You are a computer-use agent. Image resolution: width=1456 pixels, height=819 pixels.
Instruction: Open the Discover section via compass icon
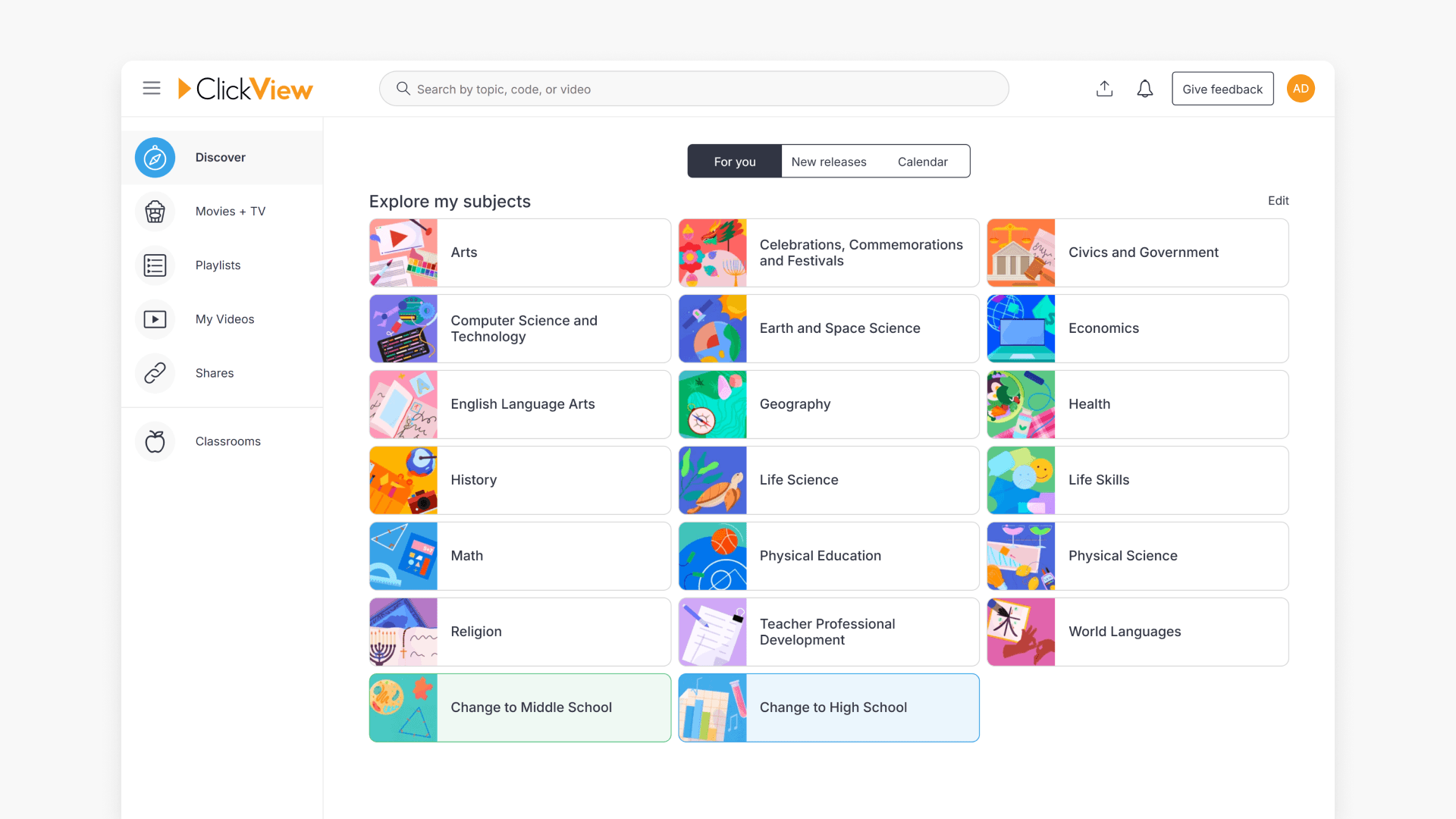154,157
